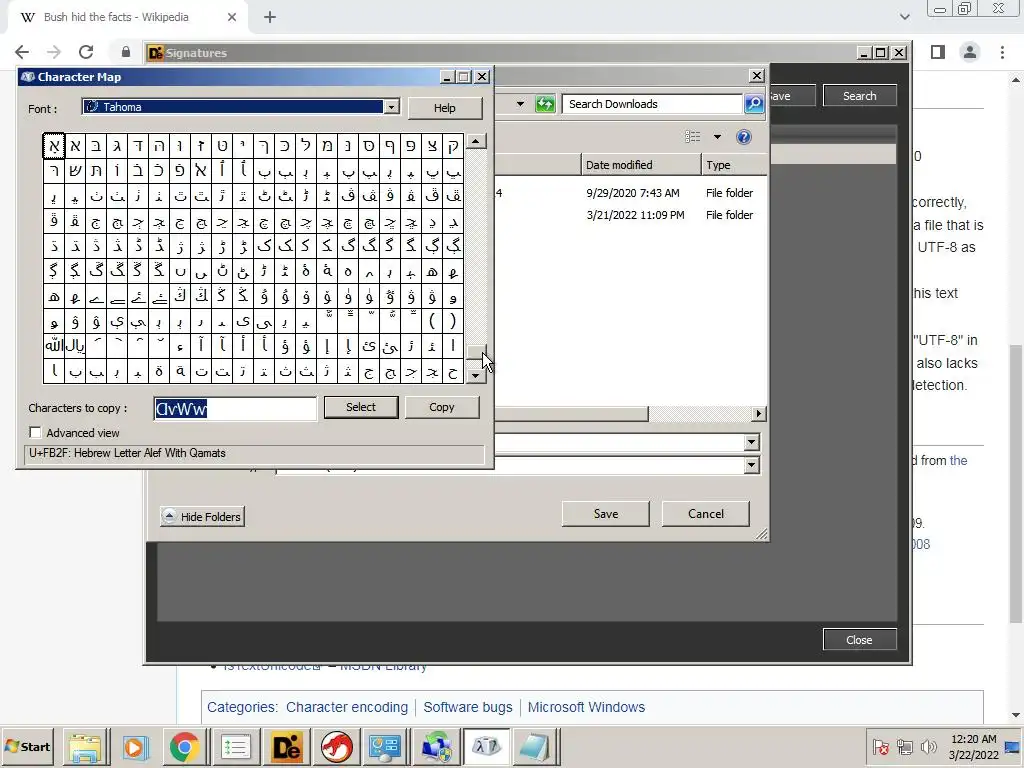Click Search button in Signatures window
Image resolution: width=1024 pixels, height=768 pixels.
859,96
